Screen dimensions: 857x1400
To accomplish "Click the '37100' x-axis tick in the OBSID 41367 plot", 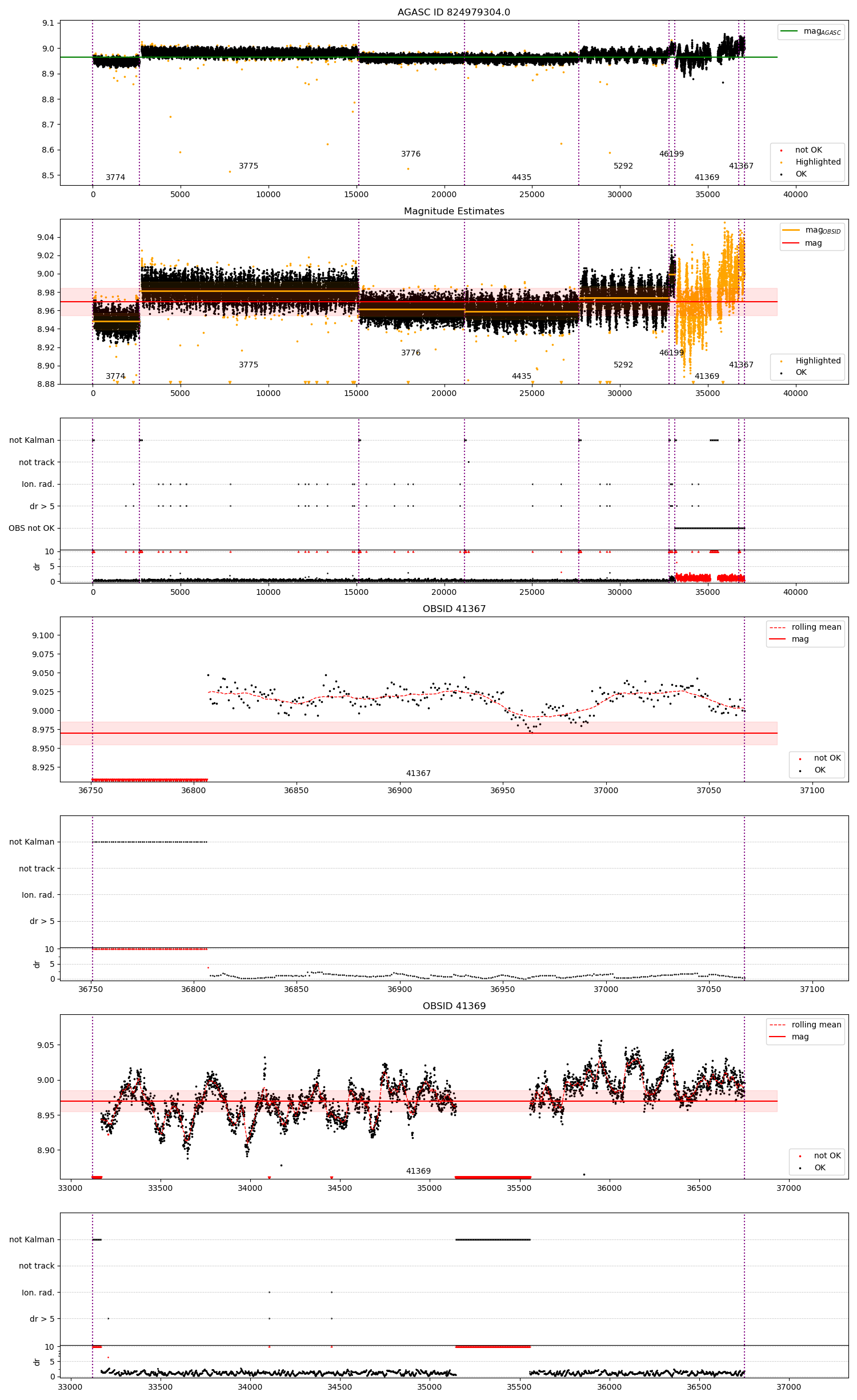I will click(812, 790).
